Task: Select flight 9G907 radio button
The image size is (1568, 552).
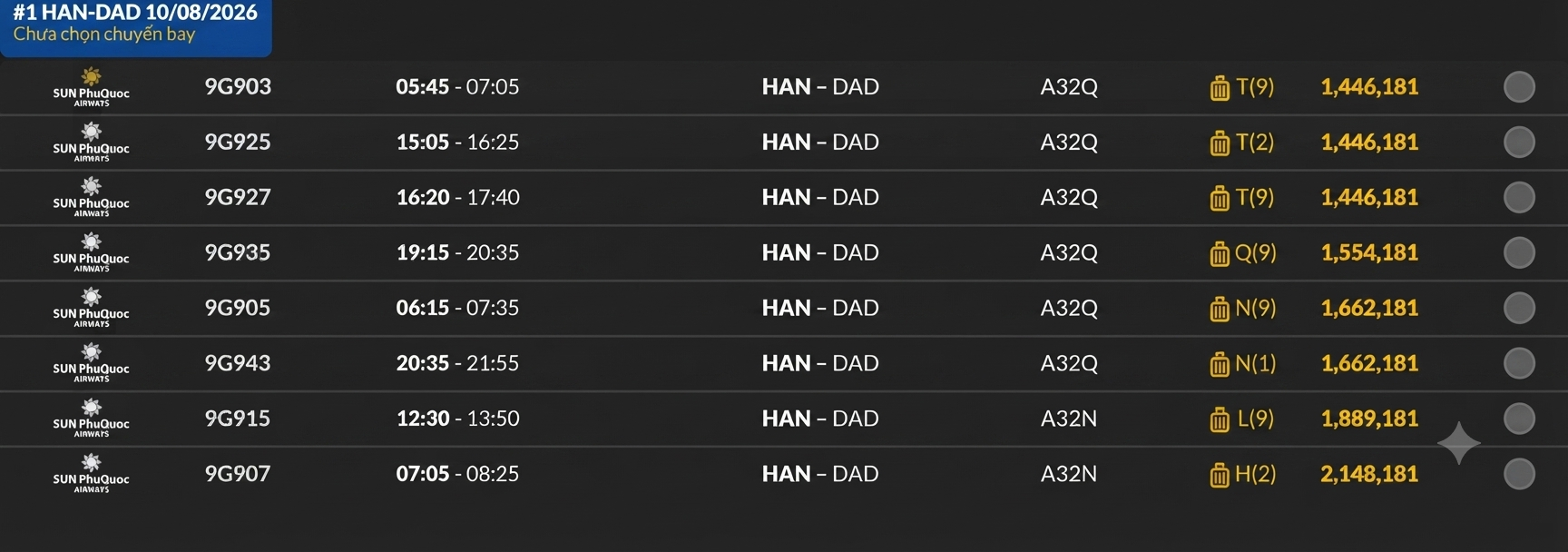Action: pos(1519,474)
